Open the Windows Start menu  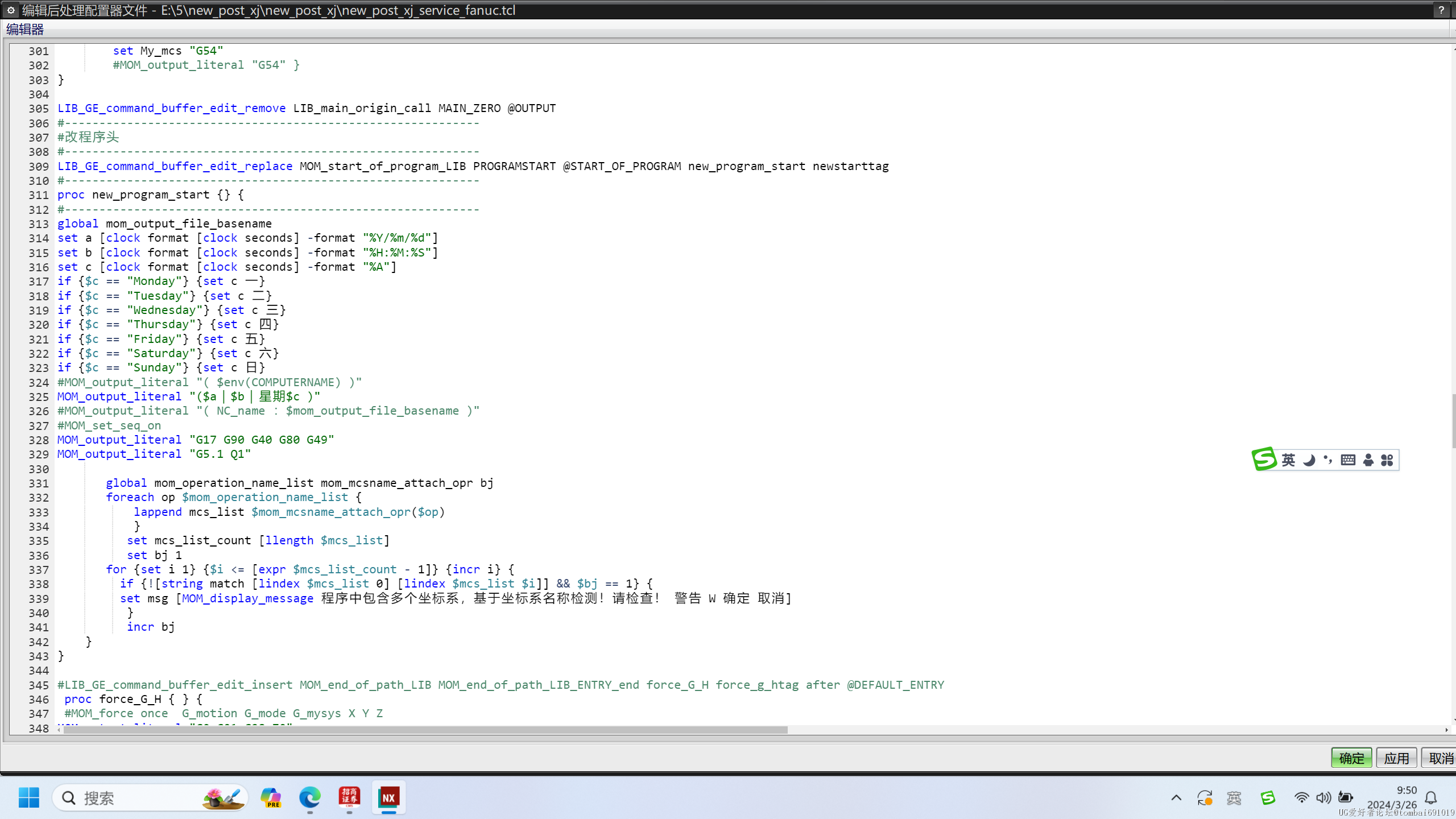point(29,798)
